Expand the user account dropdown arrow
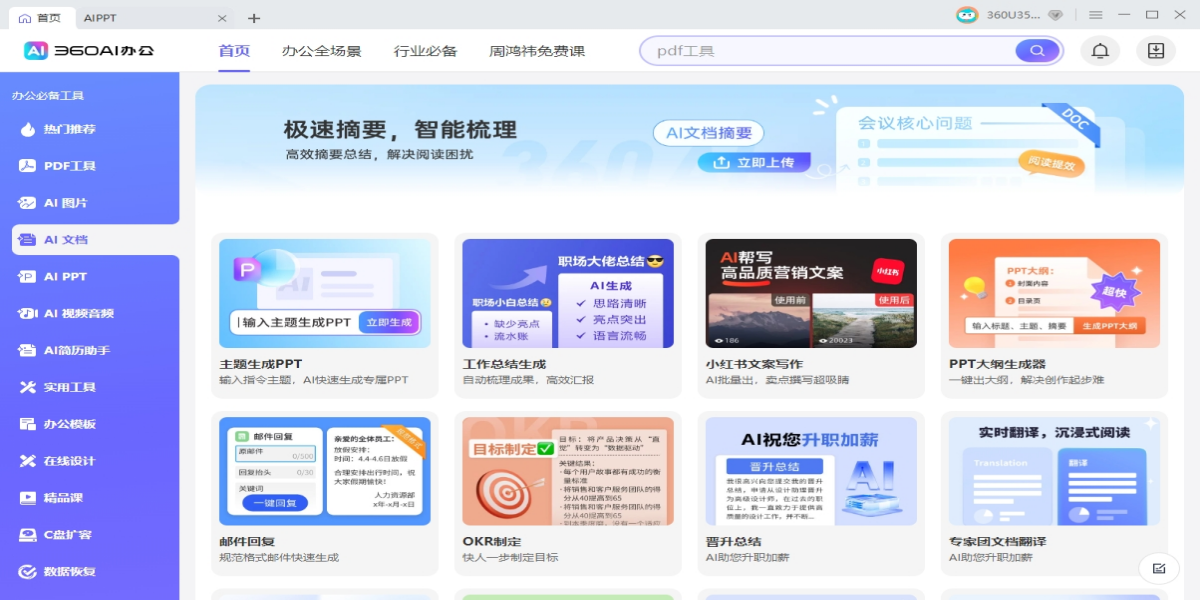Viewport: 1200px width, 600px height. (x=1055, y=15)
